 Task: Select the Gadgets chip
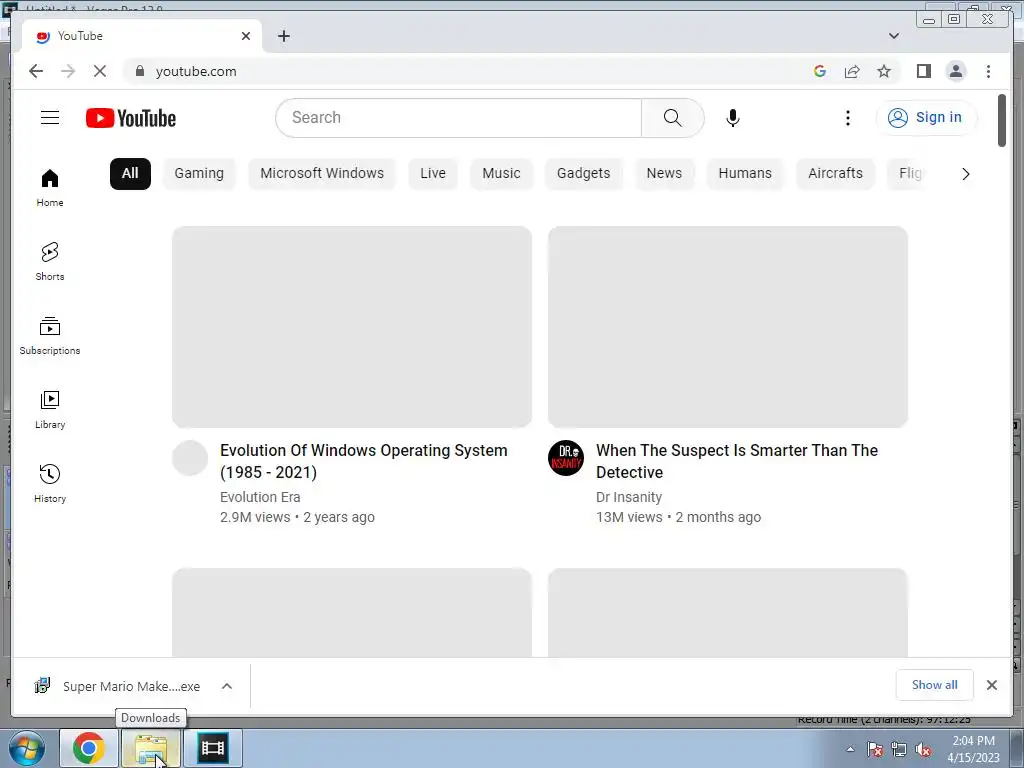tap(584, 174)
